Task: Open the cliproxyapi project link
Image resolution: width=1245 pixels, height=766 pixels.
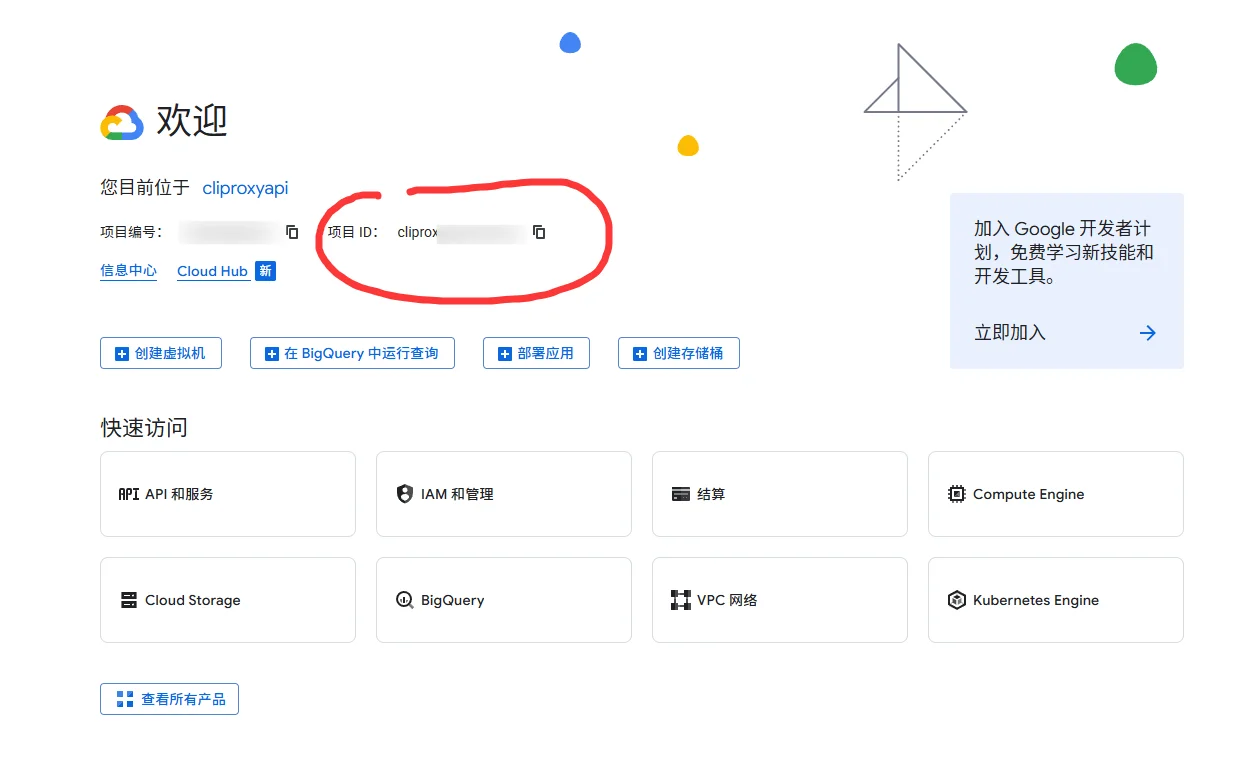Action: tap(245, 187)
